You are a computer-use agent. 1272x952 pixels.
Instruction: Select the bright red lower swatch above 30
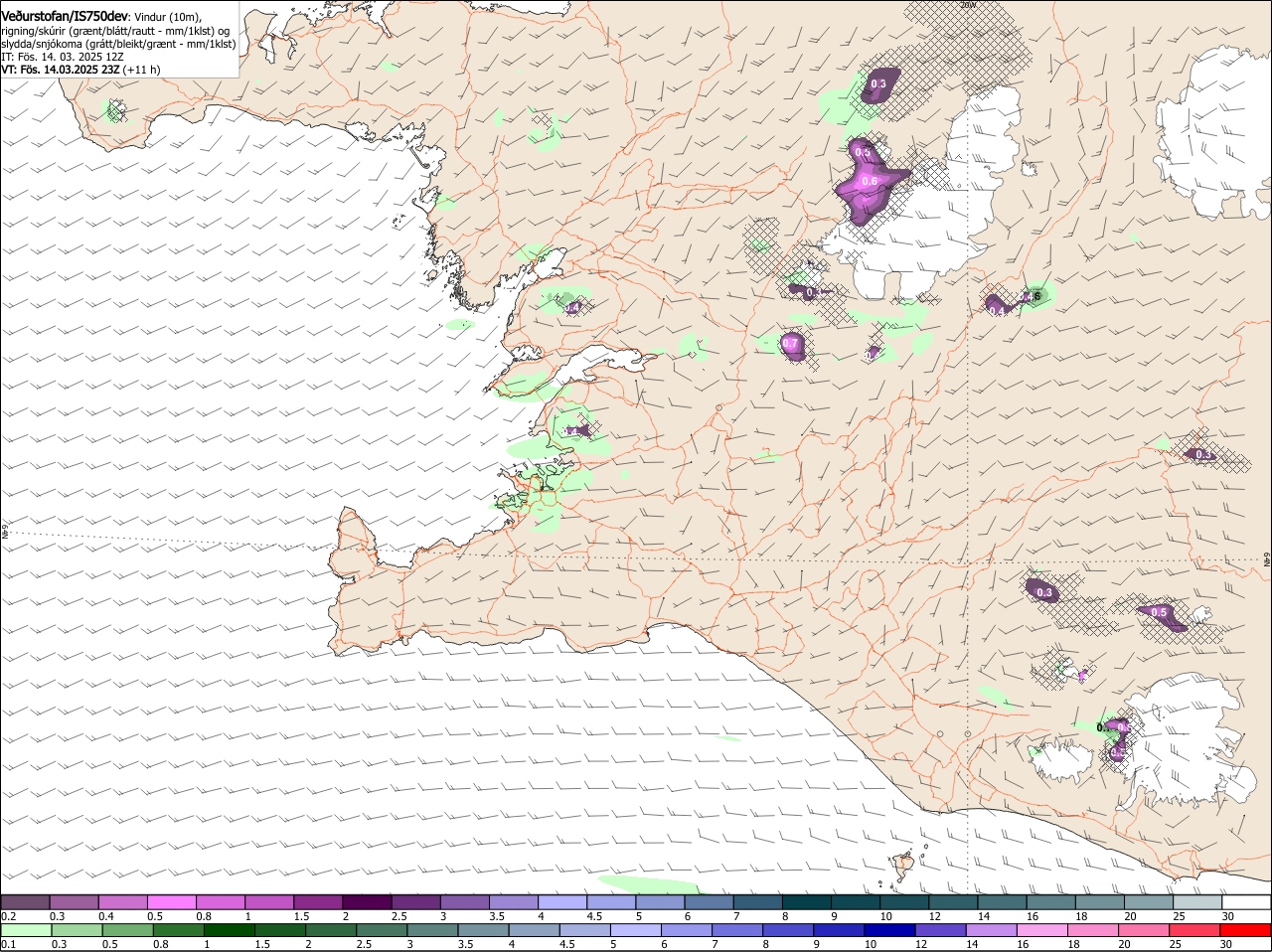[1244, 930]
